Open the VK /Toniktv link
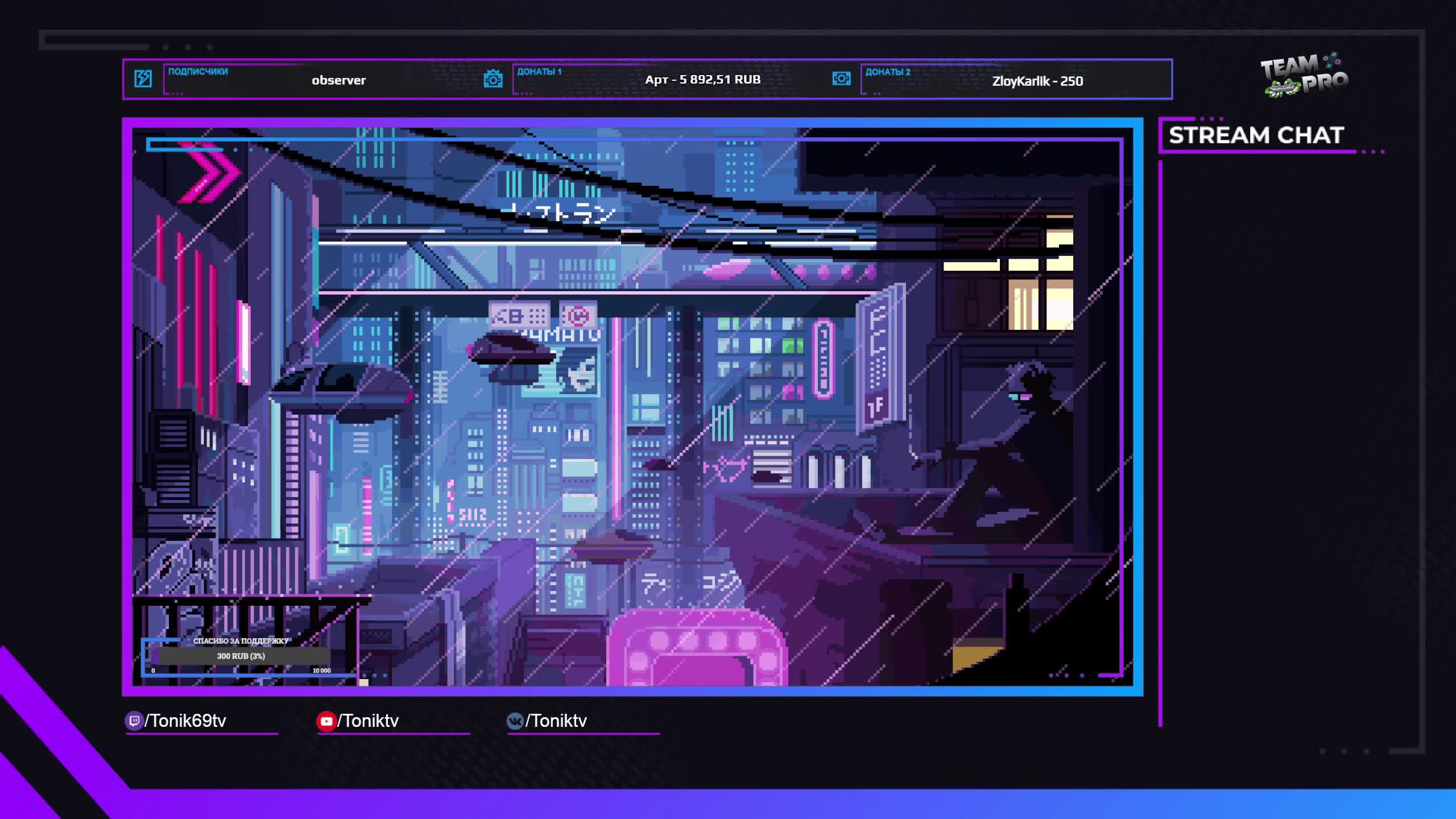The image size is (1456, 819). (x=556, y=721)
